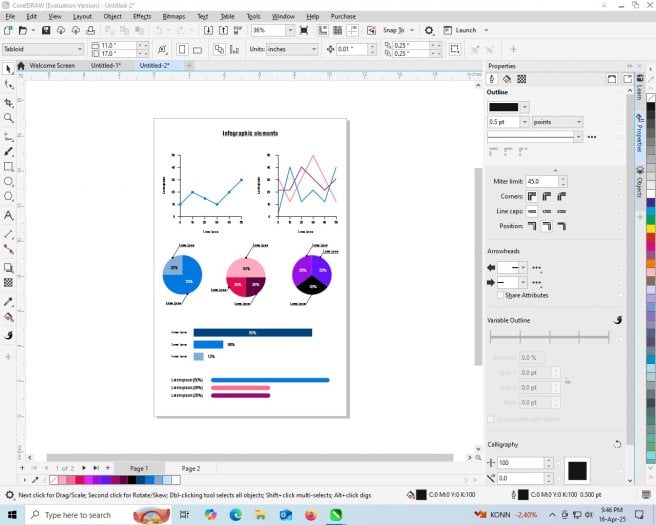Select the Artistic Media tool
This screenshot has width=656, height=525.
click(8, 151)
